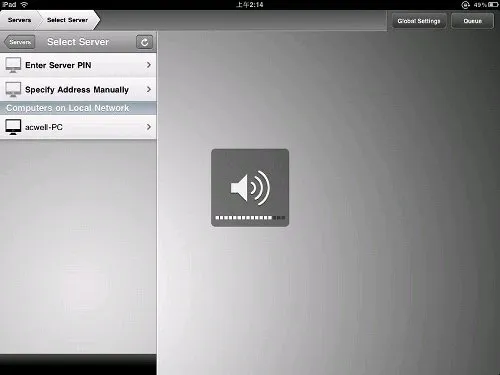Tap the speaker volume overlay icon

[250, 188]
